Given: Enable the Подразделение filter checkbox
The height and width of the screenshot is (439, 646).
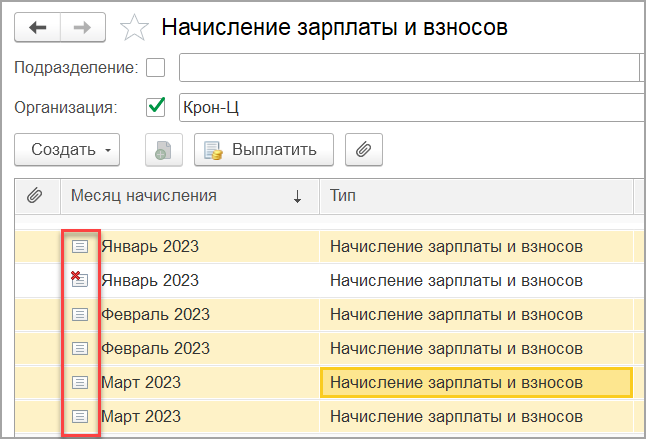Looking at the screenshot, I should pos(156,68).
